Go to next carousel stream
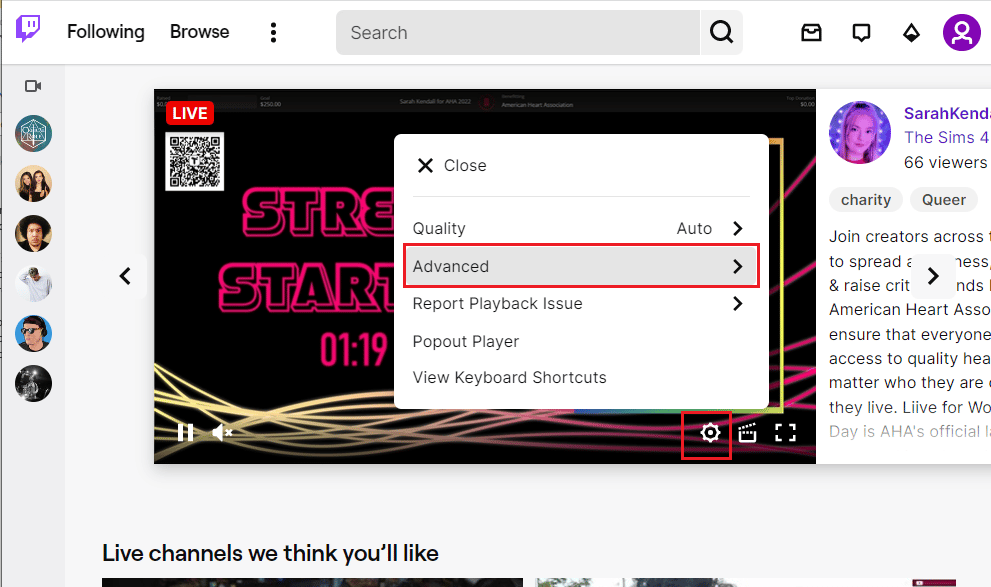 click(x=933, y=276)
